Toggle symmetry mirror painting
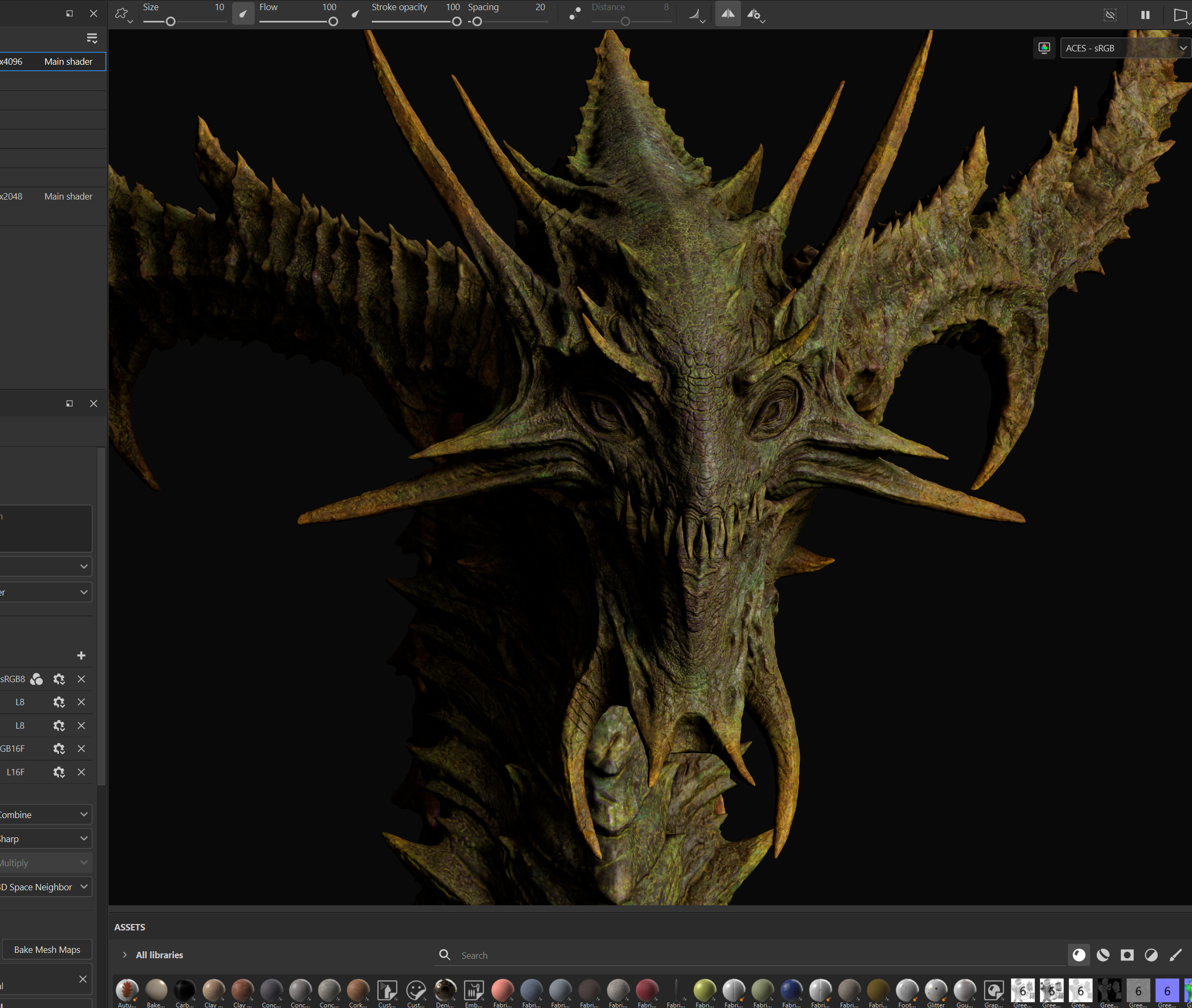This screenshot has width=1192, height=1008. pos(728,14)
